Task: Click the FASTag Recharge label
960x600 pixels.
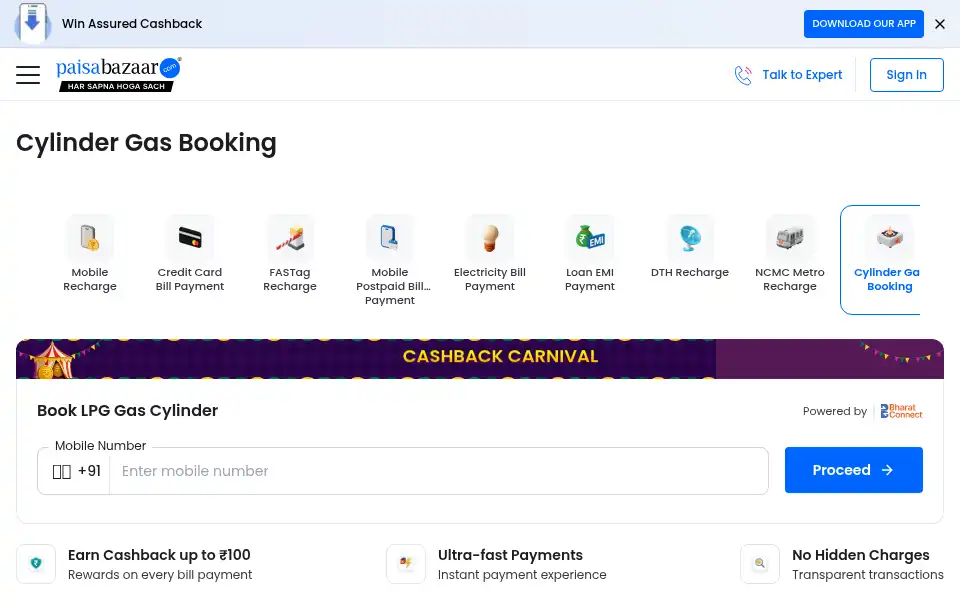Action: click(x=290, y=279)
